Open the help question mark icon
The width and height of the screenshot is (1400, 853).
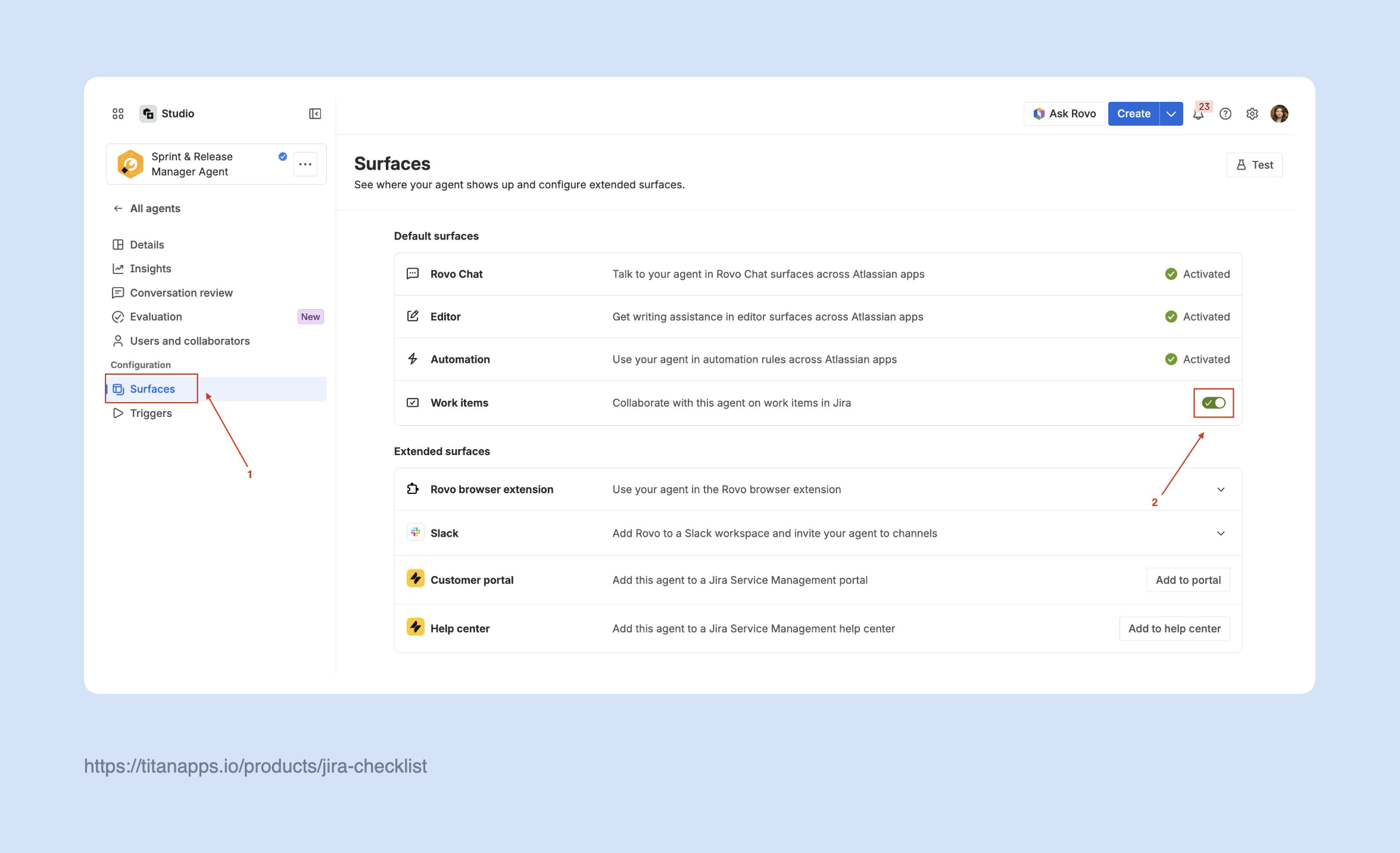1225,114
